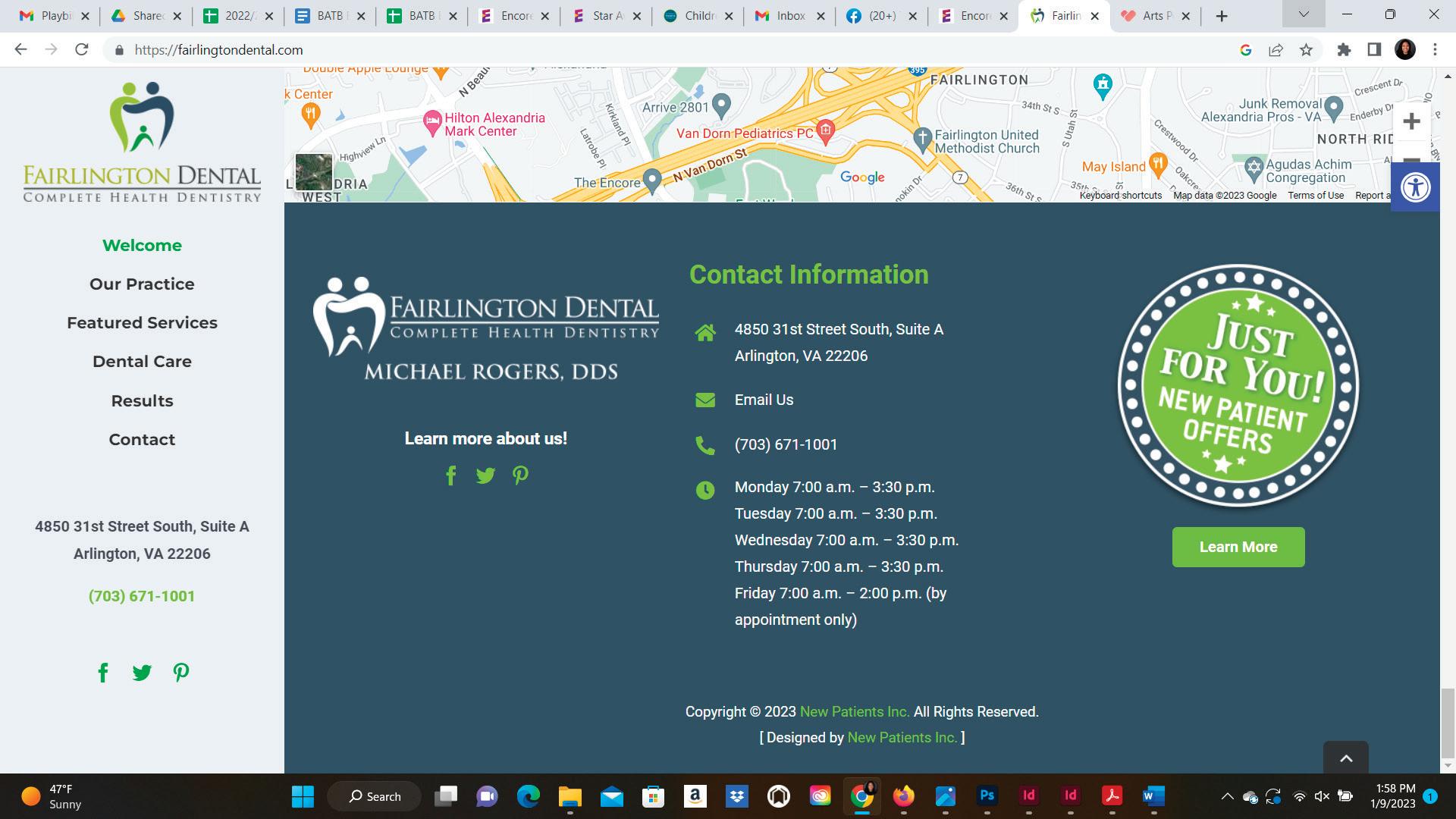Viewport: 1456px width, 819px height.
Task: Bookmark this page with the star icon
Action: pyautogui.click(x=1306, y=50)
